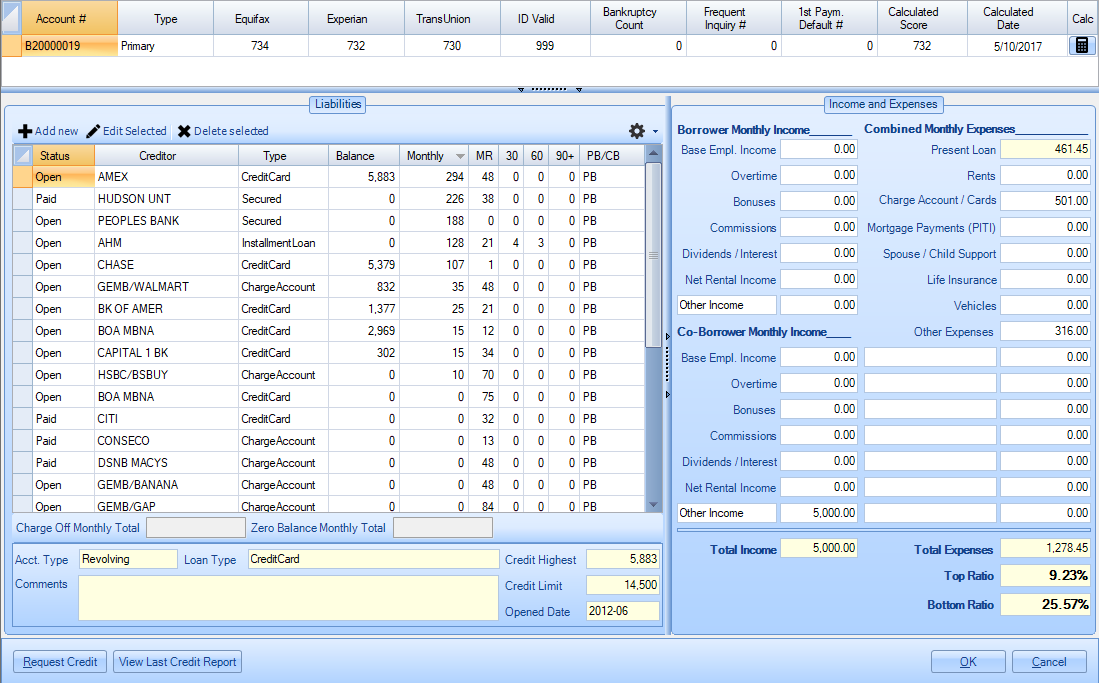Select the AMEX creditor row
Screen dimensions: 1099x683
[328, 177]
